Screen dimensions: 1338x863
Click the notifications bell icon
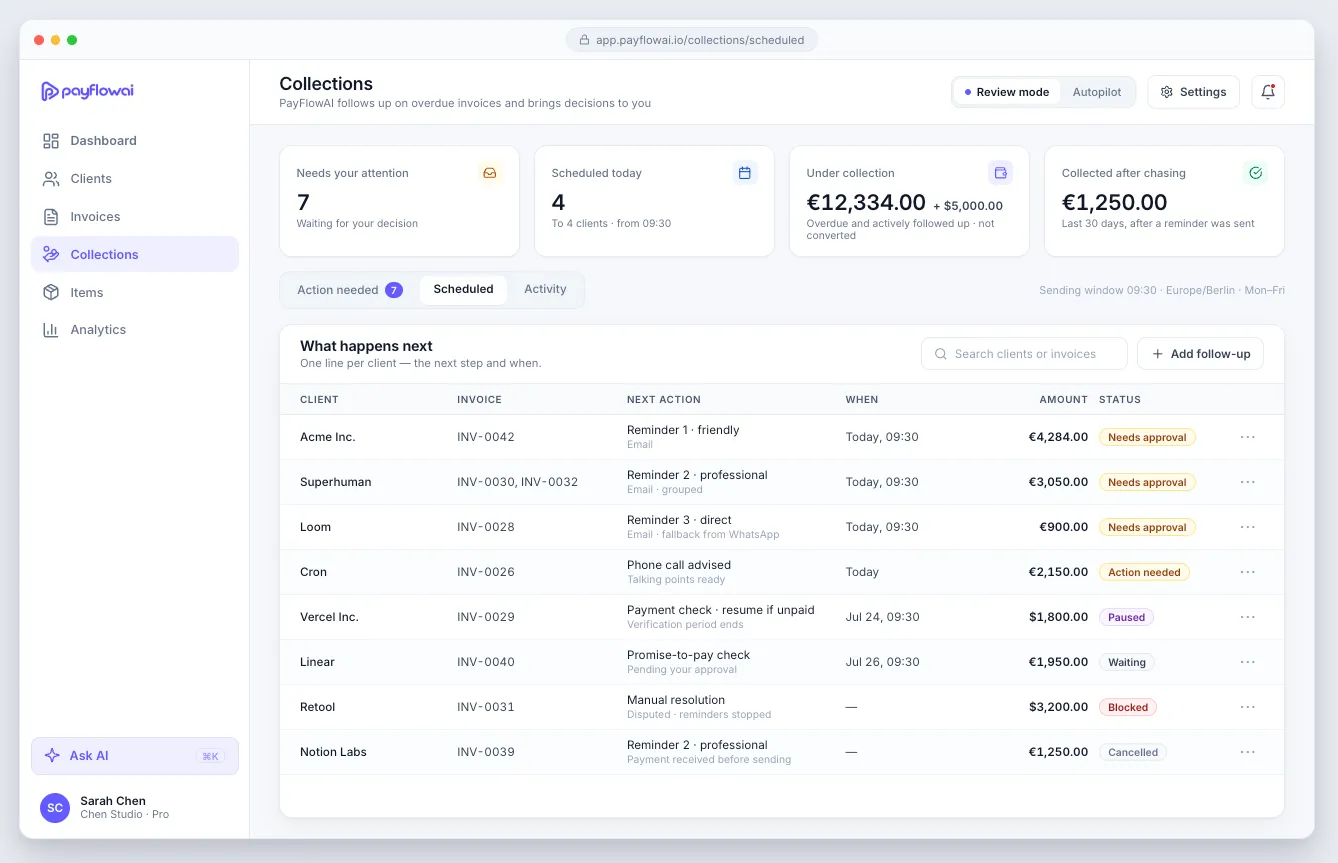pyautogui.click(x=1268, y=92)
